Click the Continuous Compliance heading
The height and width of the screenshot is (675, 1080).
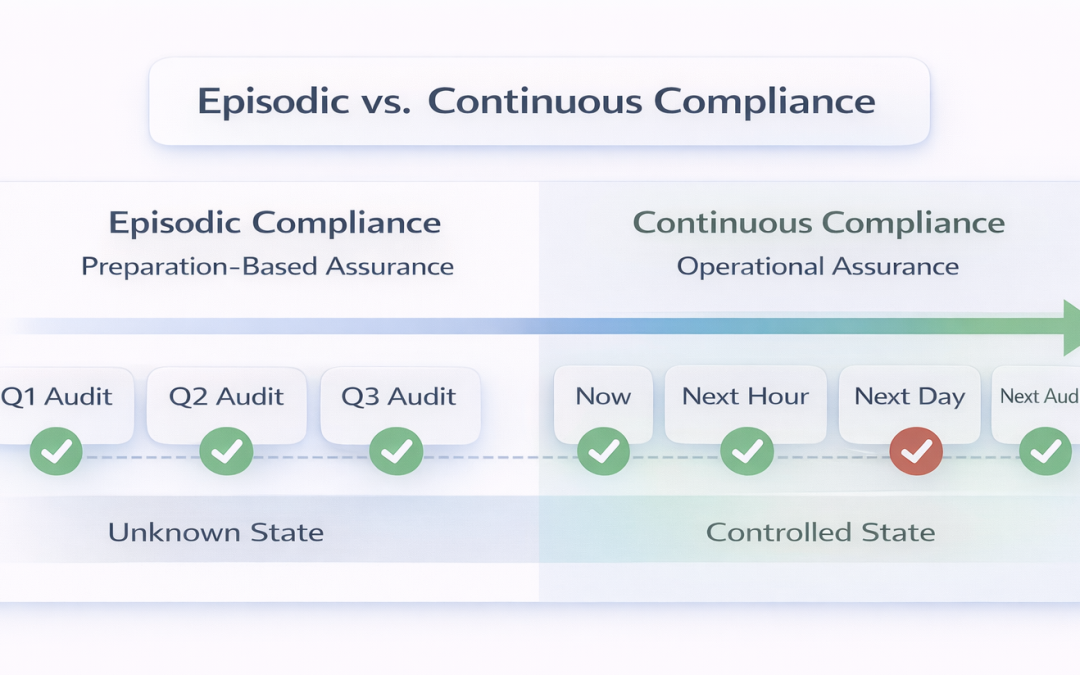click(x=818, y=222)
